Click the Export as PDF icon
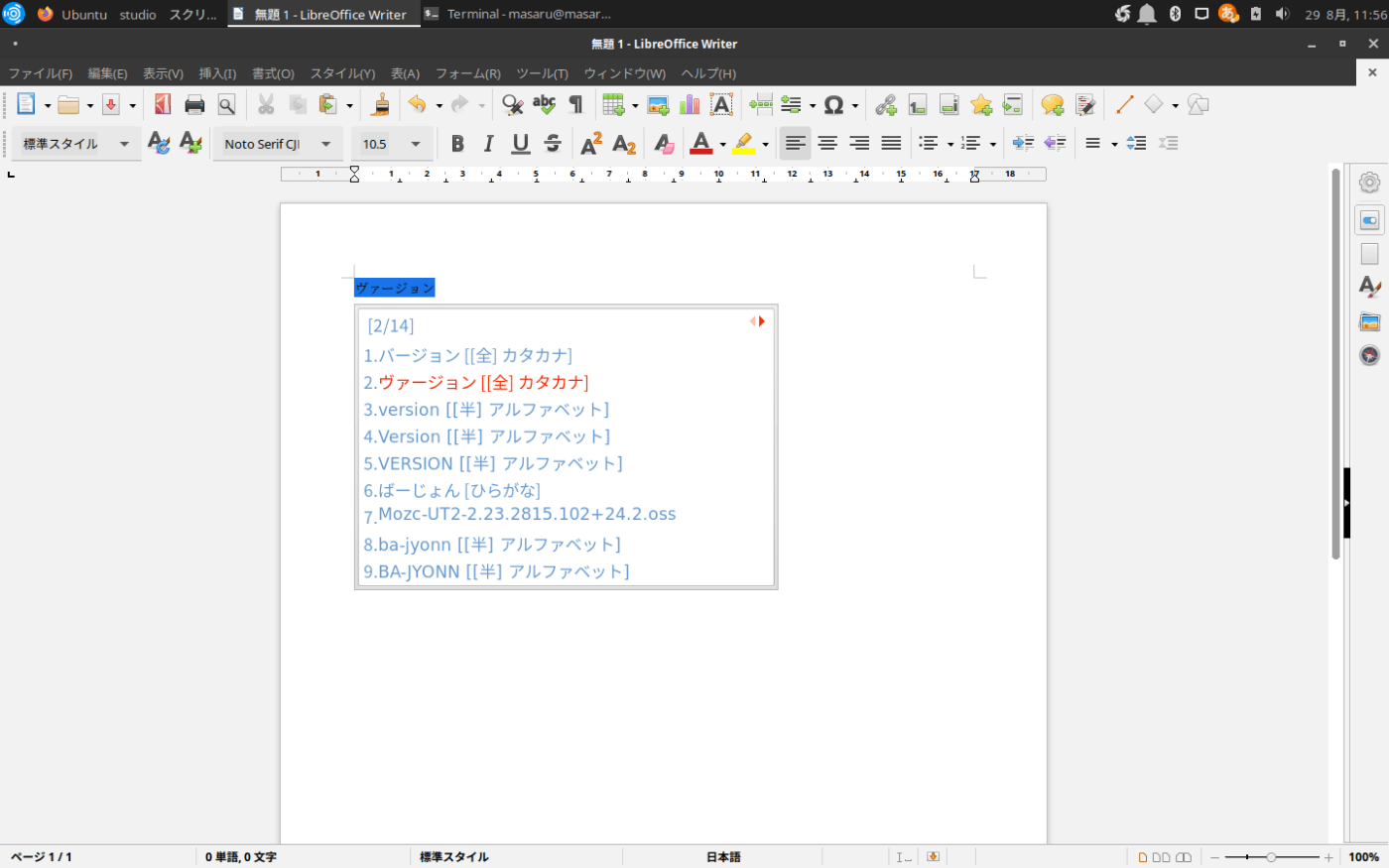Image resolution: width=1389 pixels, height=868 pixels. click(x=163, y=104)
